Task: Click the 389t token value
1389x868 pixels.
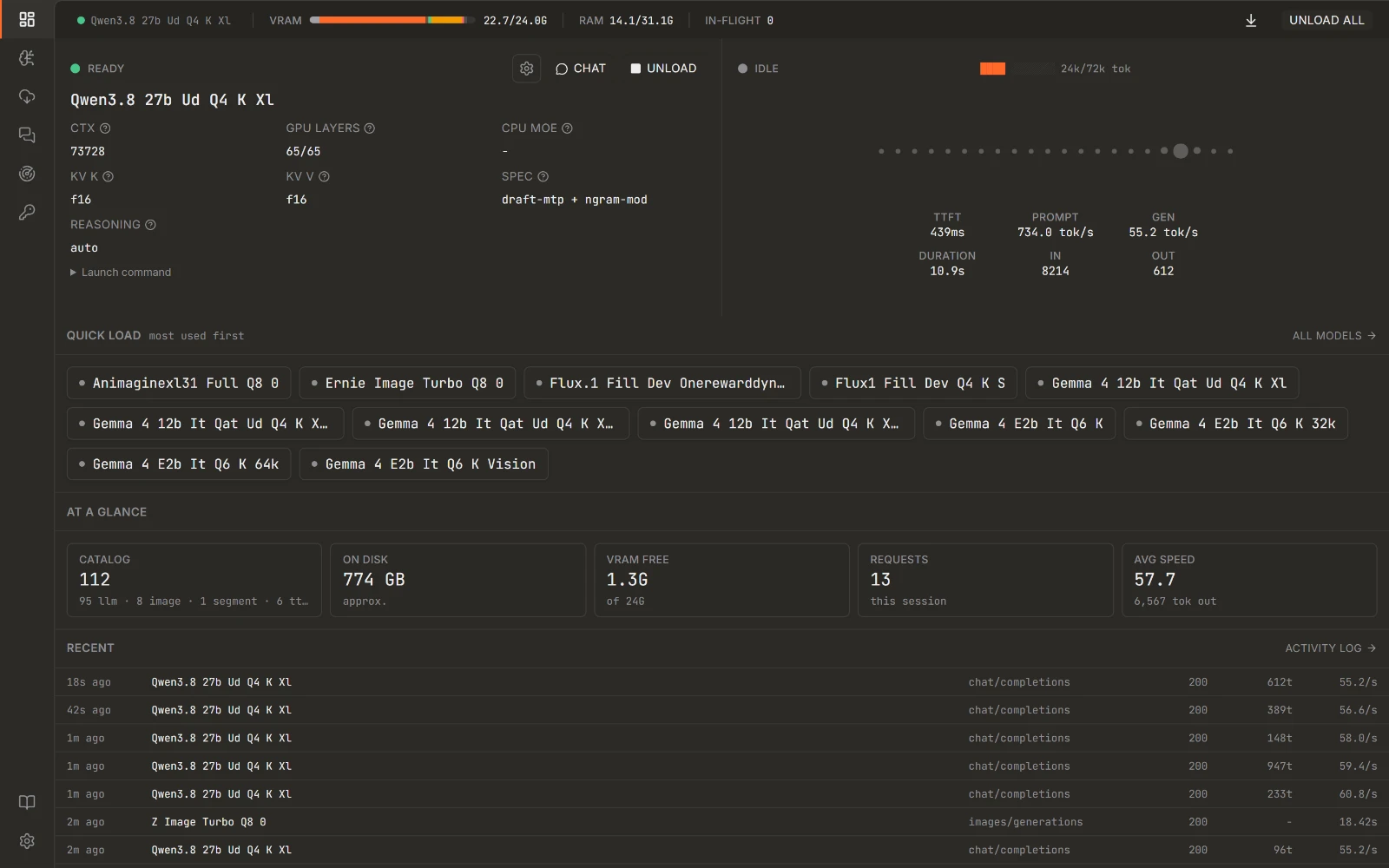Action: pyautogui.click(x=1280, y=710)
